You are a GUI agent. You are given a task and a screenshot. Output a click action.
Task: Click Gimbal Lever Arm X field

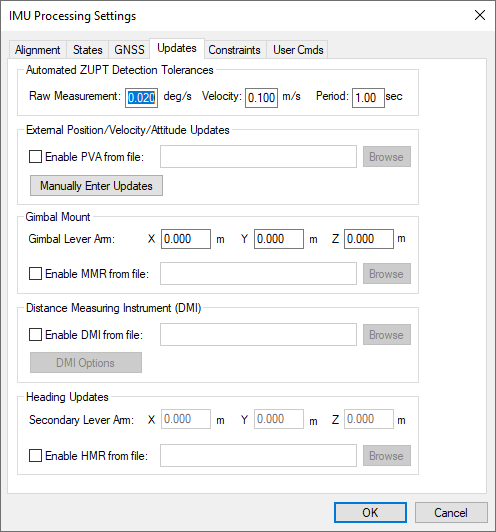186,239
